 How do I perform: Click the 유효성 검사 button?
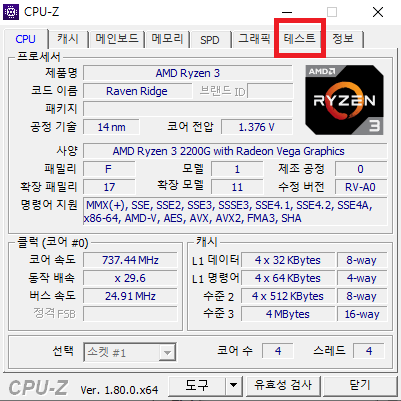283,386
